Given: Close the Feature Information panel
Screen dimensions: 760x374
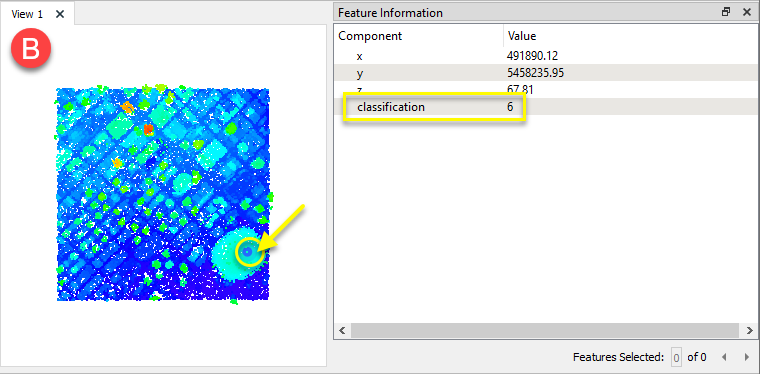Looking at the screenshot, I should tap(747, 12).
